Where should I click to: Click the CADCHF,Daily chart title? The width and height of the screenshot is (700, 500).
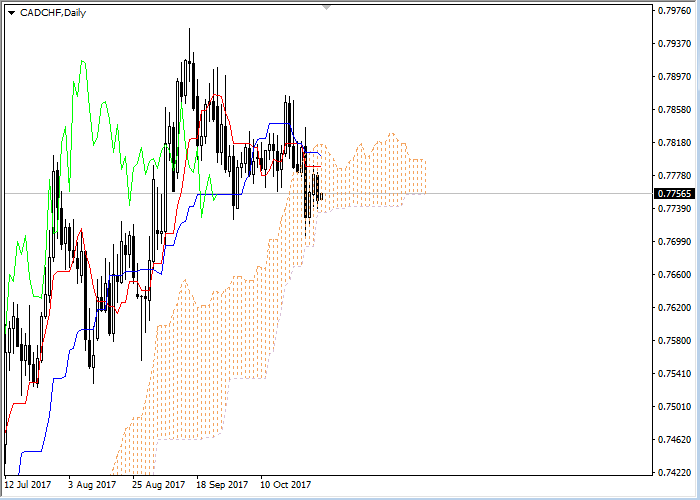tap(53, 13)
